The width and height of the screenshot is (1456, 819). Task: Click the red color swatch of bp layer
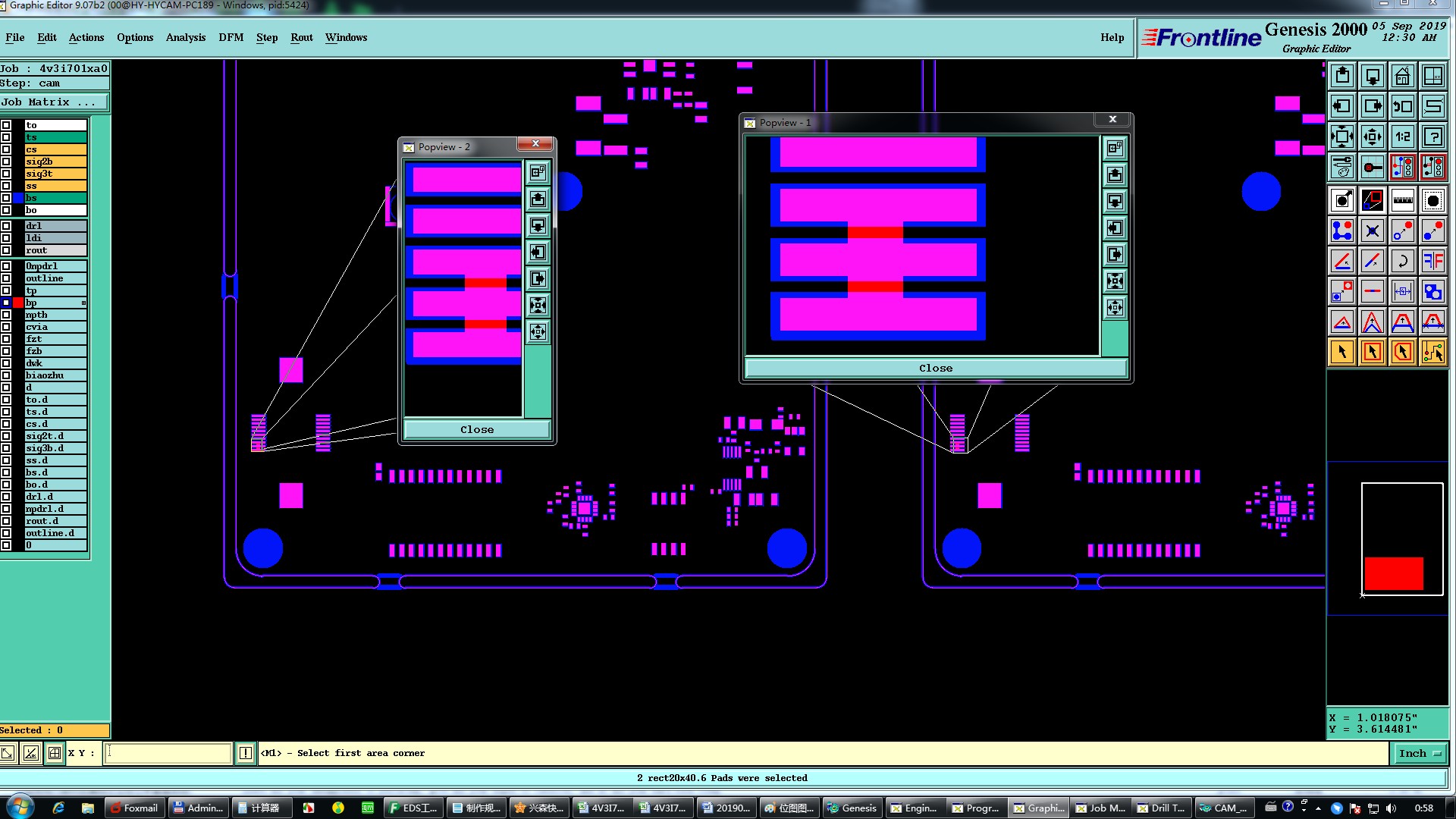[x=18, y=303]
